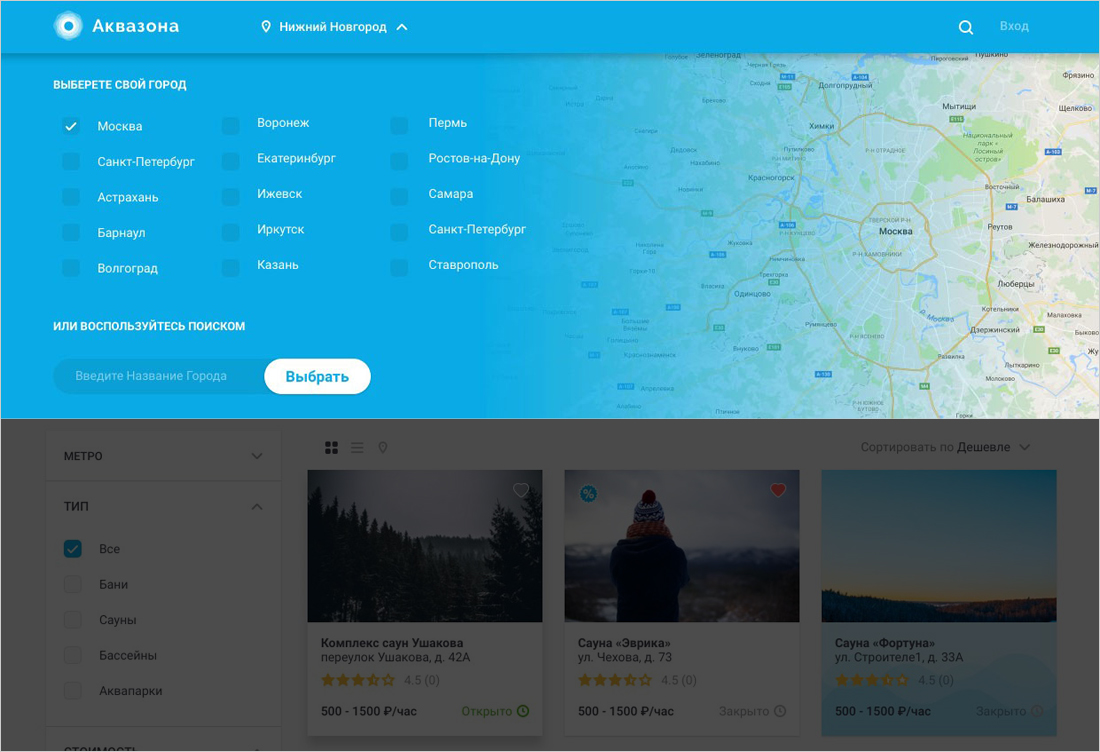Screen dimensions: 1100x752
Task: Click the clock icon beside Закрыто on Сауна «Эврика»
Action: tap(780, 711)
